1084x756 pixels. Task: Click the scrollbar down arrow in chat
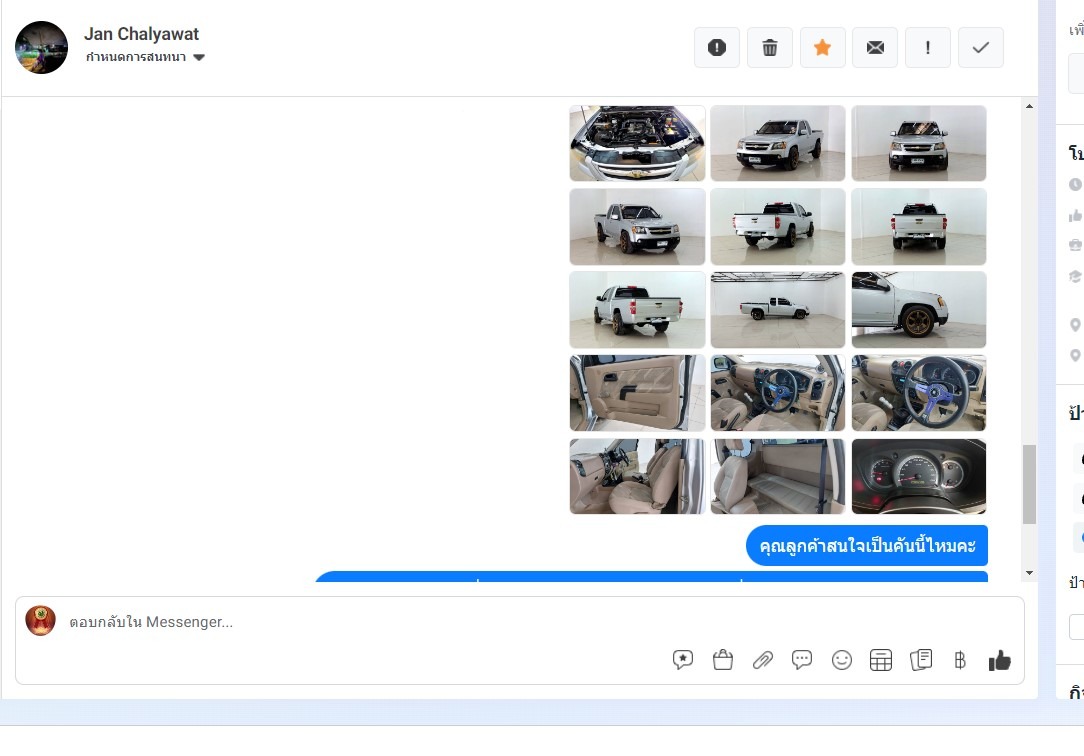pyautogui.click(x=1029, y=572)
